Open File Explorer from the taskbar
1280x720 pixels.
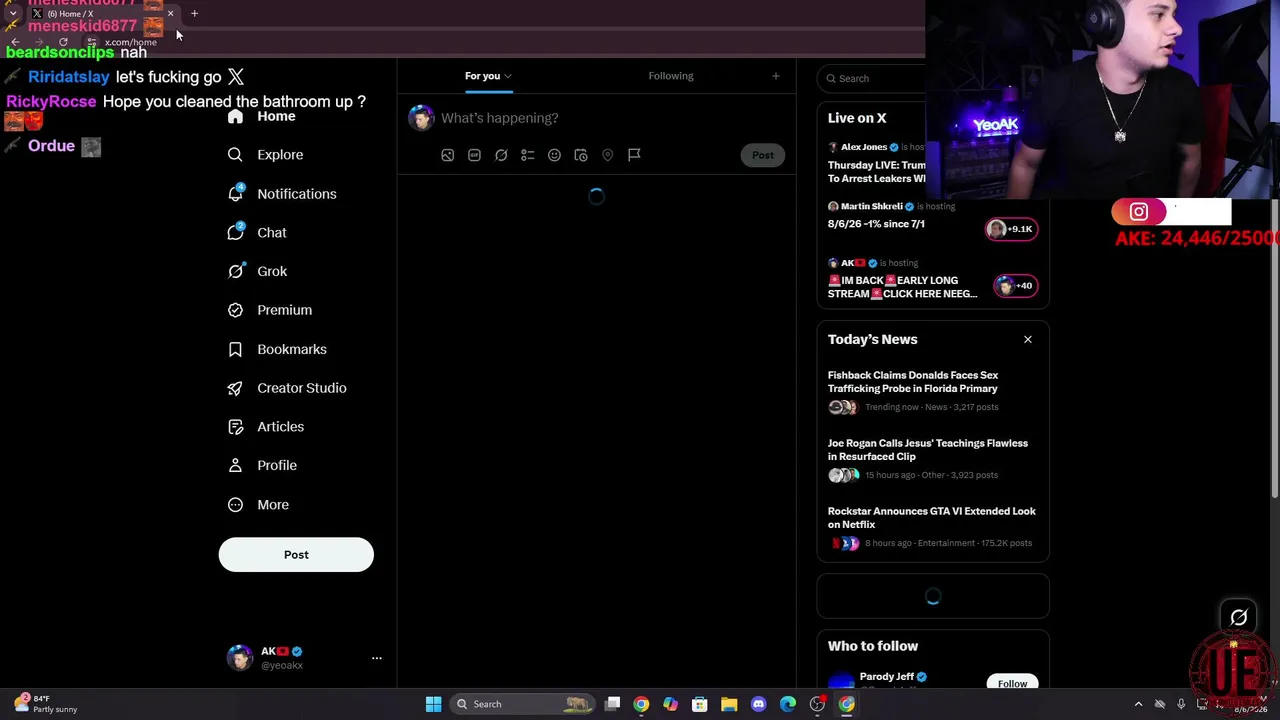click(x=729, y=704)
